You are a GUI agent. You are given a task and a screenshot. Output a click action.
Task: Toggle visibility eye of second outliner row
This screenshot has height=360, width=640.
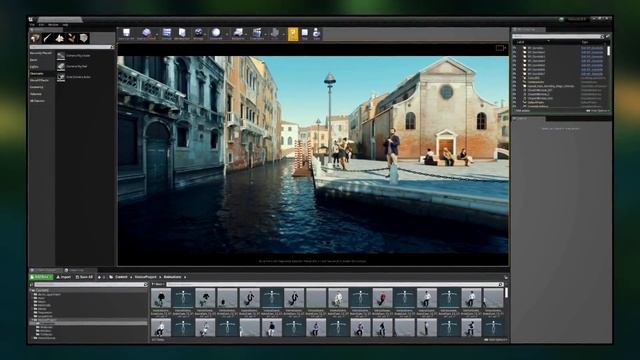[515, 52]
